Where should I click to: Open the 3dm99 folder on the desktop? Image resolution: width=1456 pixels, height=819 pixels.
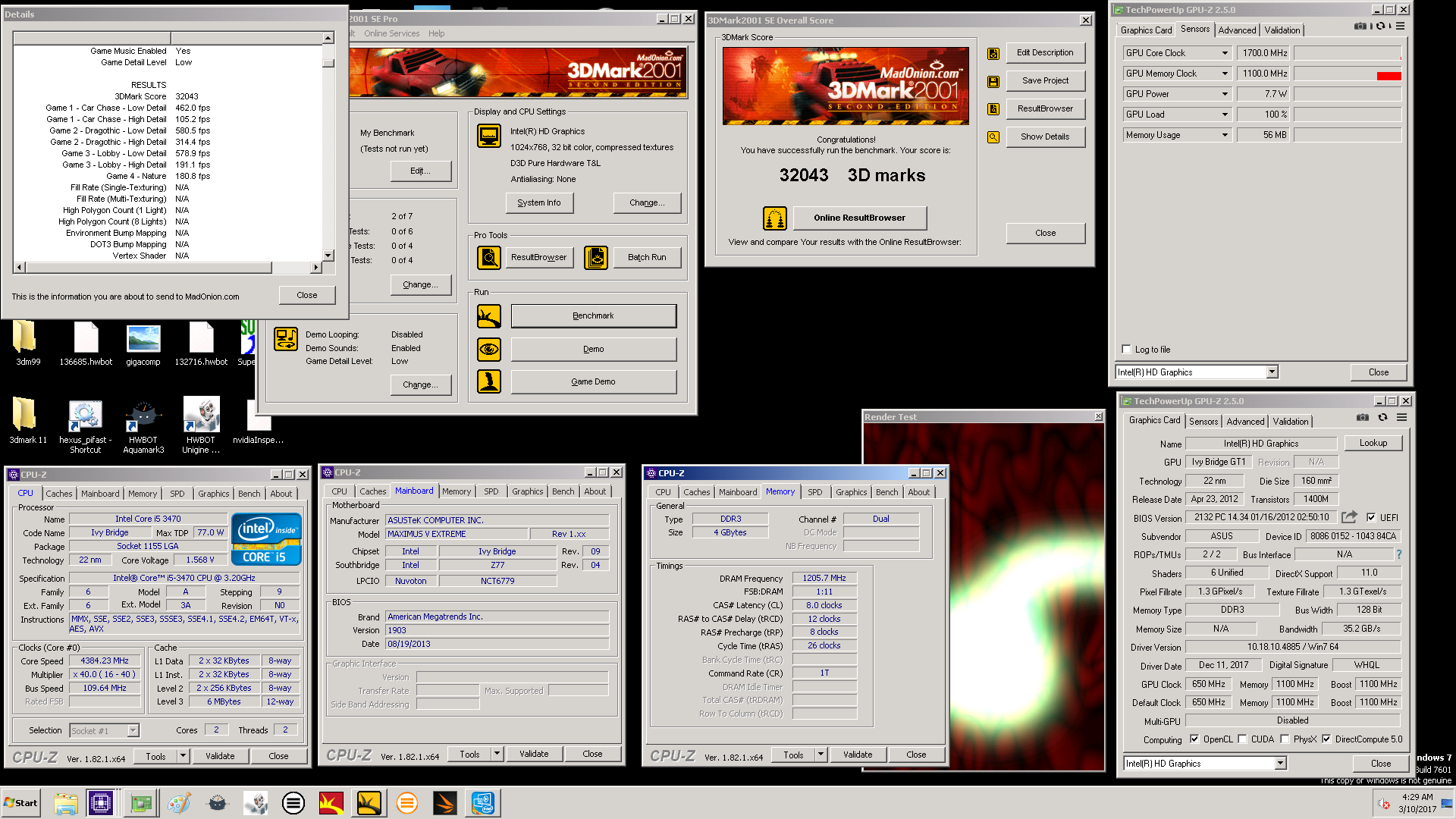coord(26,343)
